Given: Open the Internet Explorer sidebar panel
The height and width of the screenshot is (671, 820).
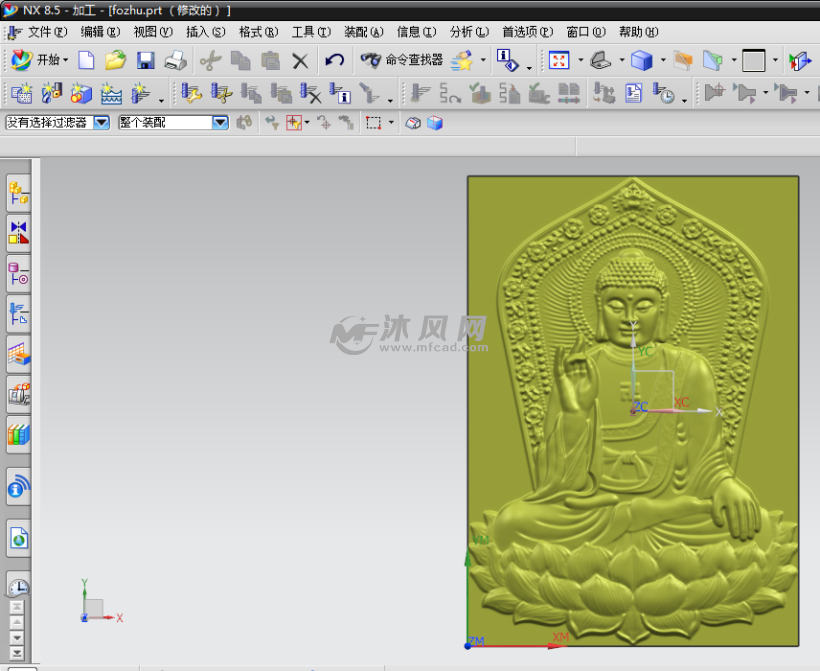Looking at the screenshot, I should (x=18, y=538).
